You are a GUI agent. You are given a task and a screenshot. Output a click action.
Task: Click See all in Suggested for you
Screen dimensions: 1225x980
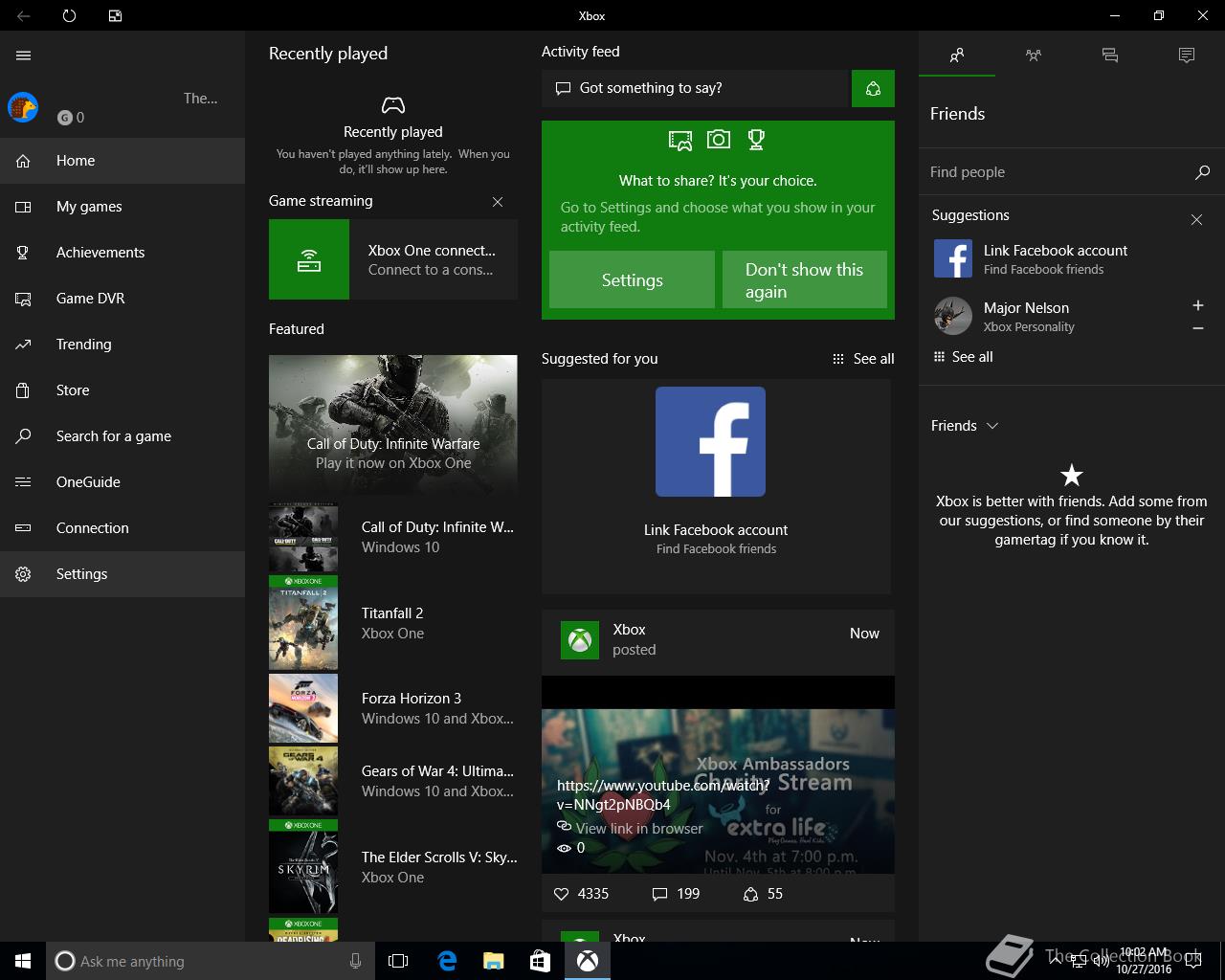(863, 359)
